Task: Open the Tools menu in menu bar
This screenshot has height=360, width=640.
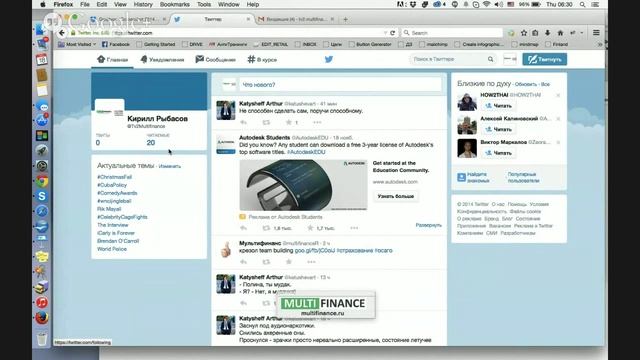Action: click(204, 4)
